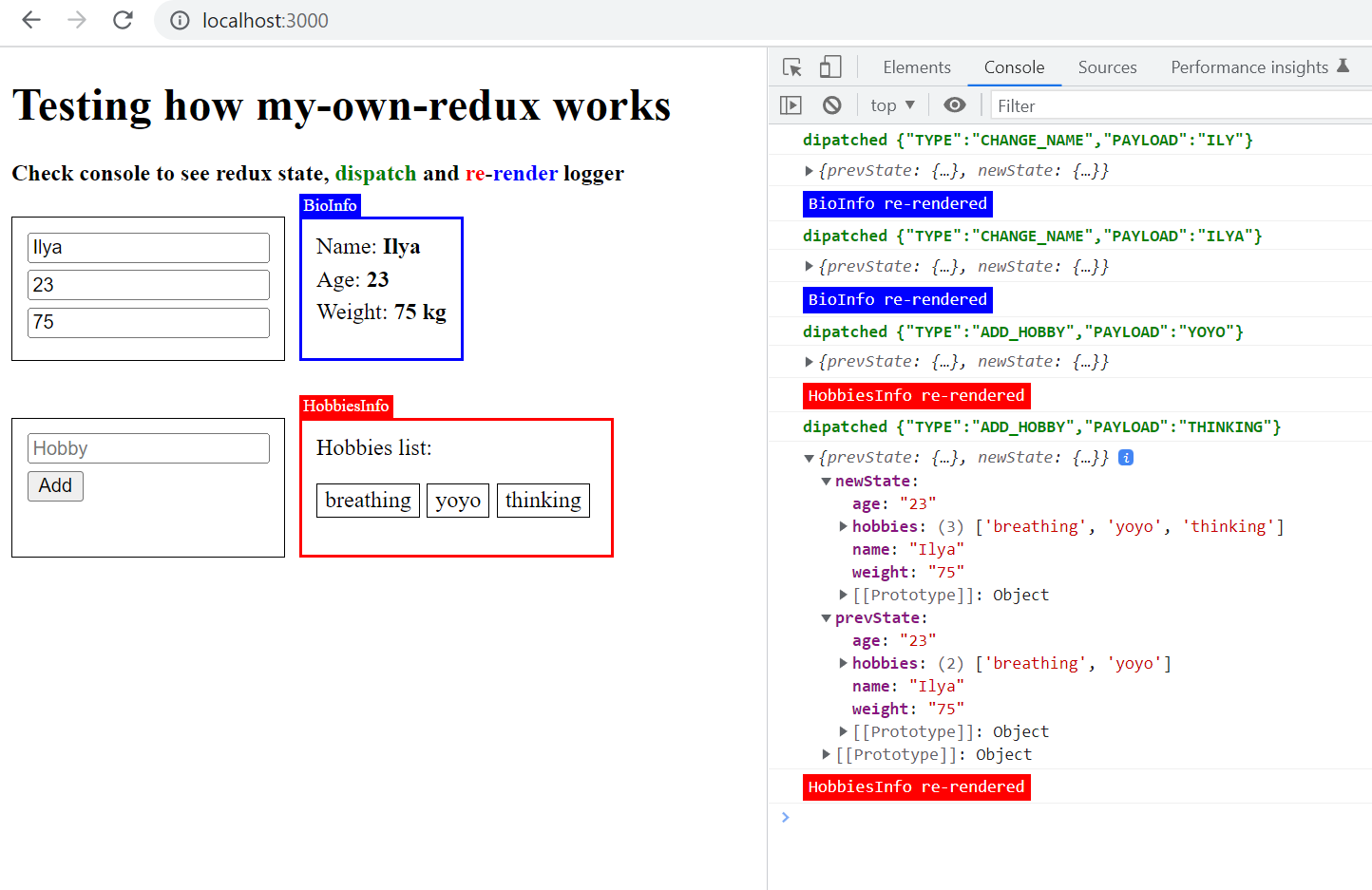Click the first HobbiesInfo re-rendered log
Viewport: 1372px width, 890px height.
click(x=916, y=395)
